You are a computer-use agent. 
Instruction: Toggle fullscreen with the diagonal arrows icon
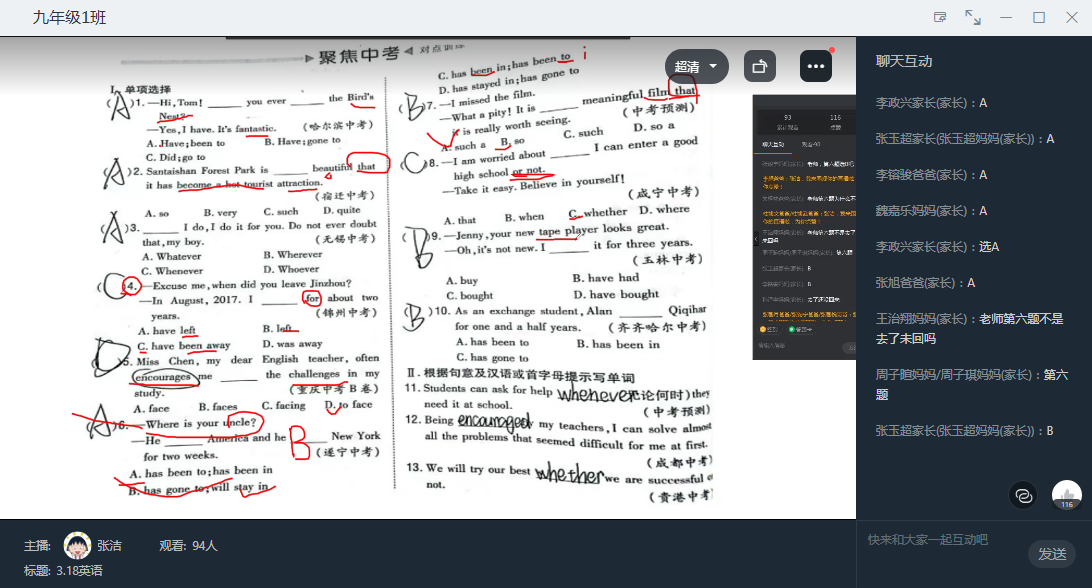[972, 17]
